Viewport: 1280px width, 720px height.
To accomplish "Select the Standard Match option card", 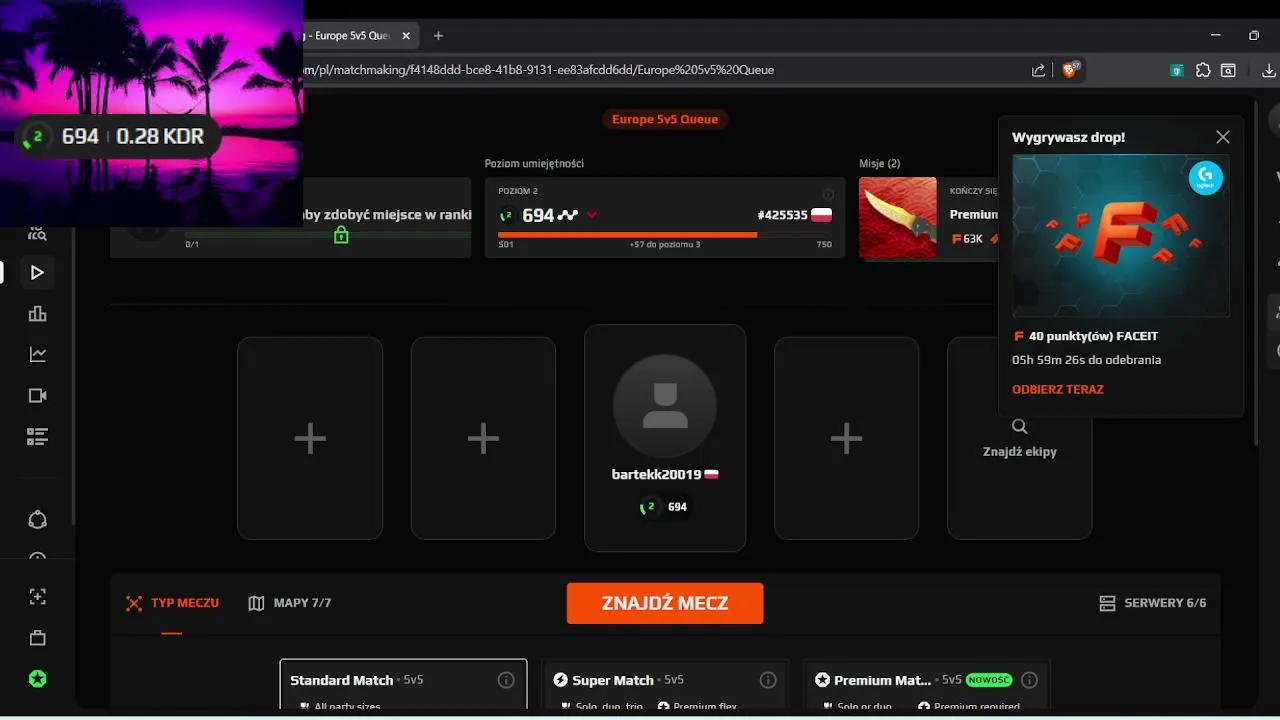I will tap(403, 685).
